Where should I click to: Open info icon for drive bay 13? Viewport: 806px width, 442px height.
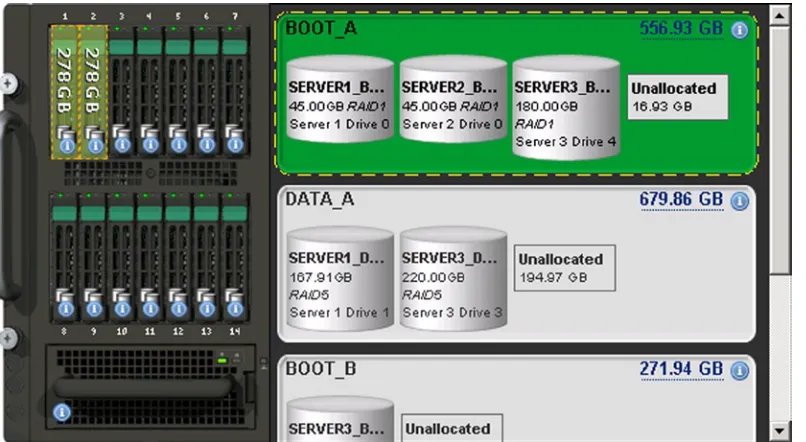[207, 309]
